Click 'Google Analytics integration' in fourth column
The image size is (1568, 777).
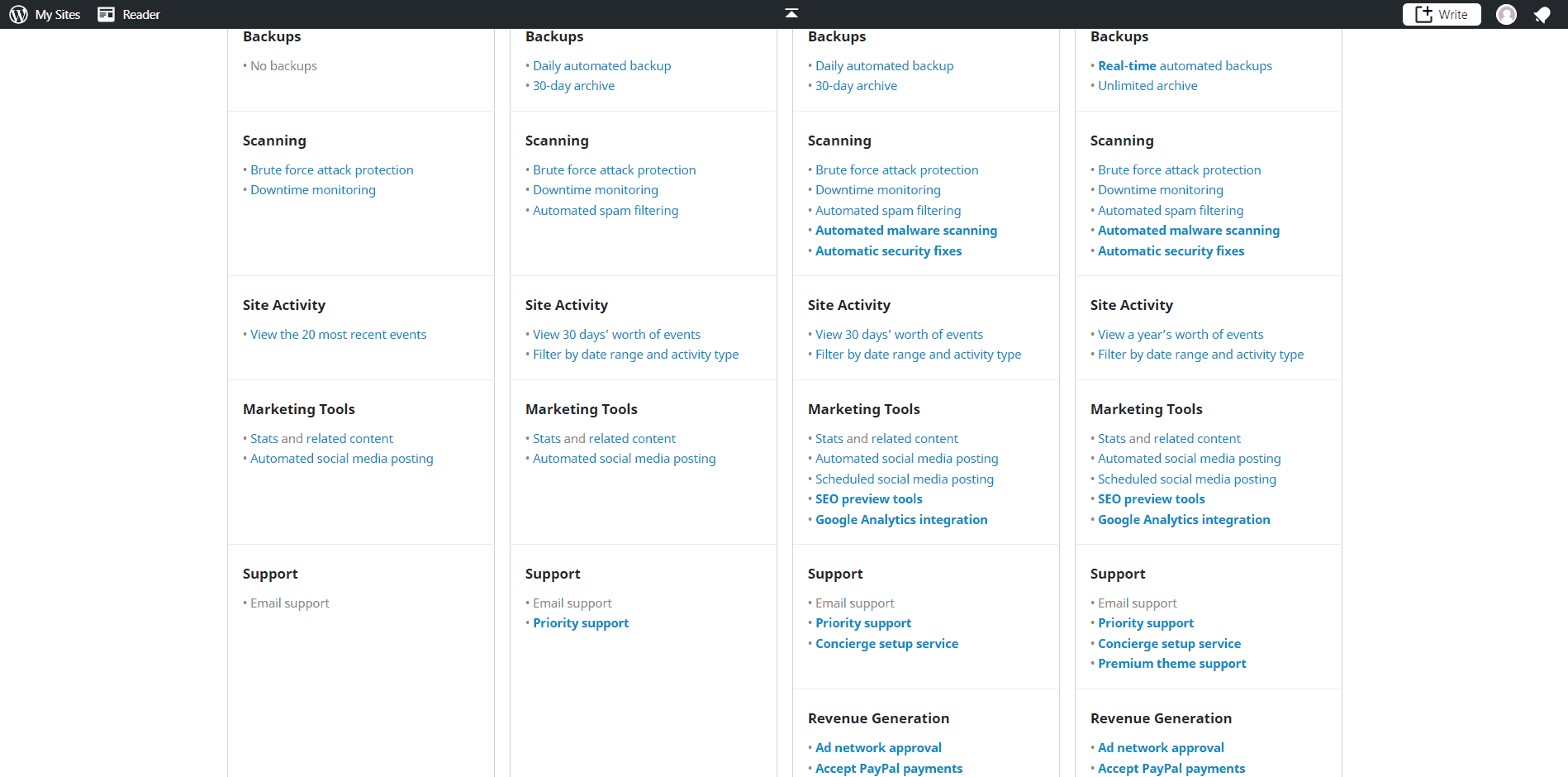point(1184,520)
